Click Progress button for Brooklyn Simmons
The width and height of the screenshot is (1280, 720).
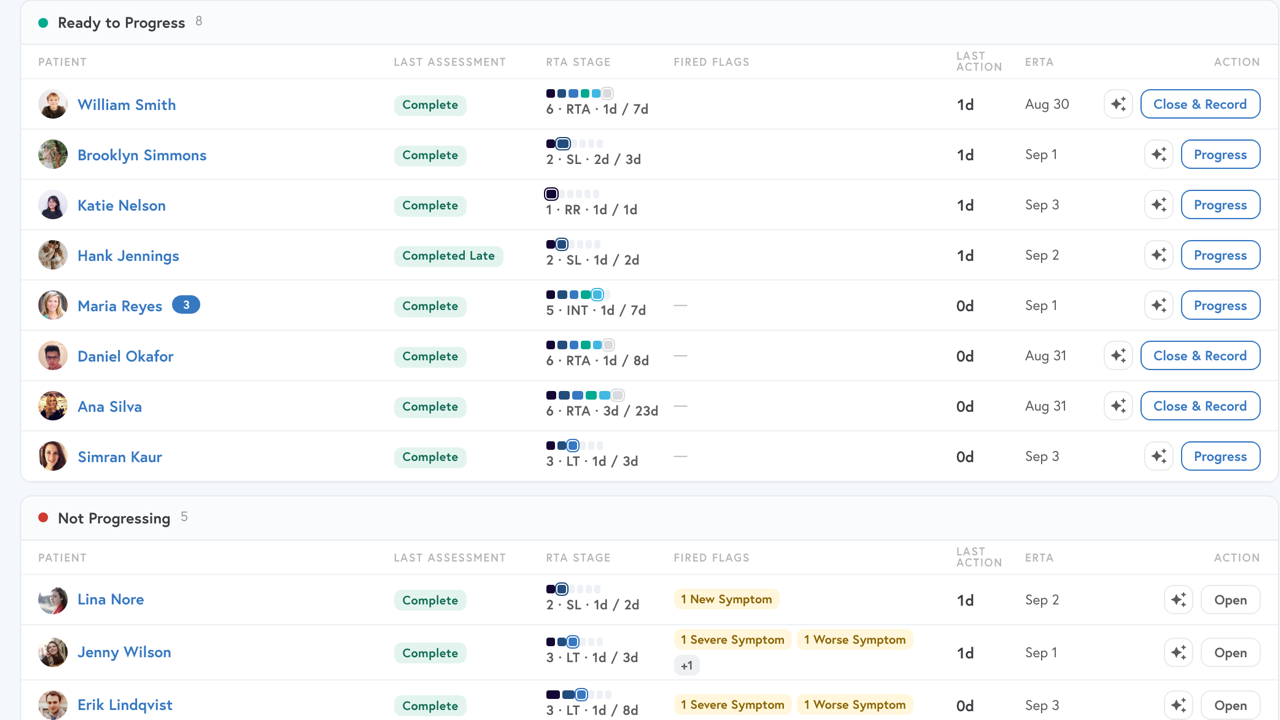tap(1220, 155)
